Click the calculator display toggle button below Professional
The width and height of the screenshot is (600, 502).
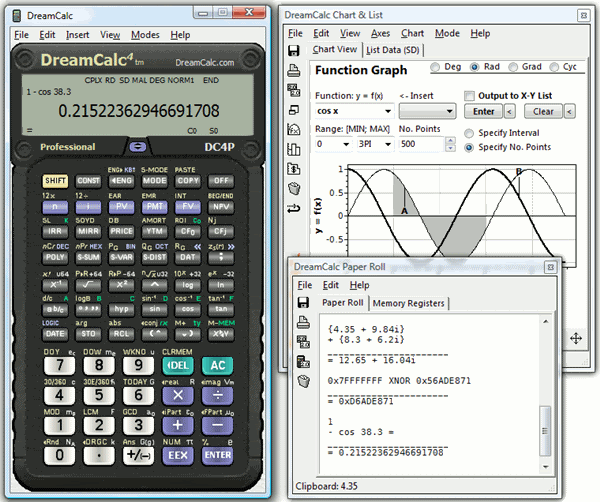tap(138, 147)
